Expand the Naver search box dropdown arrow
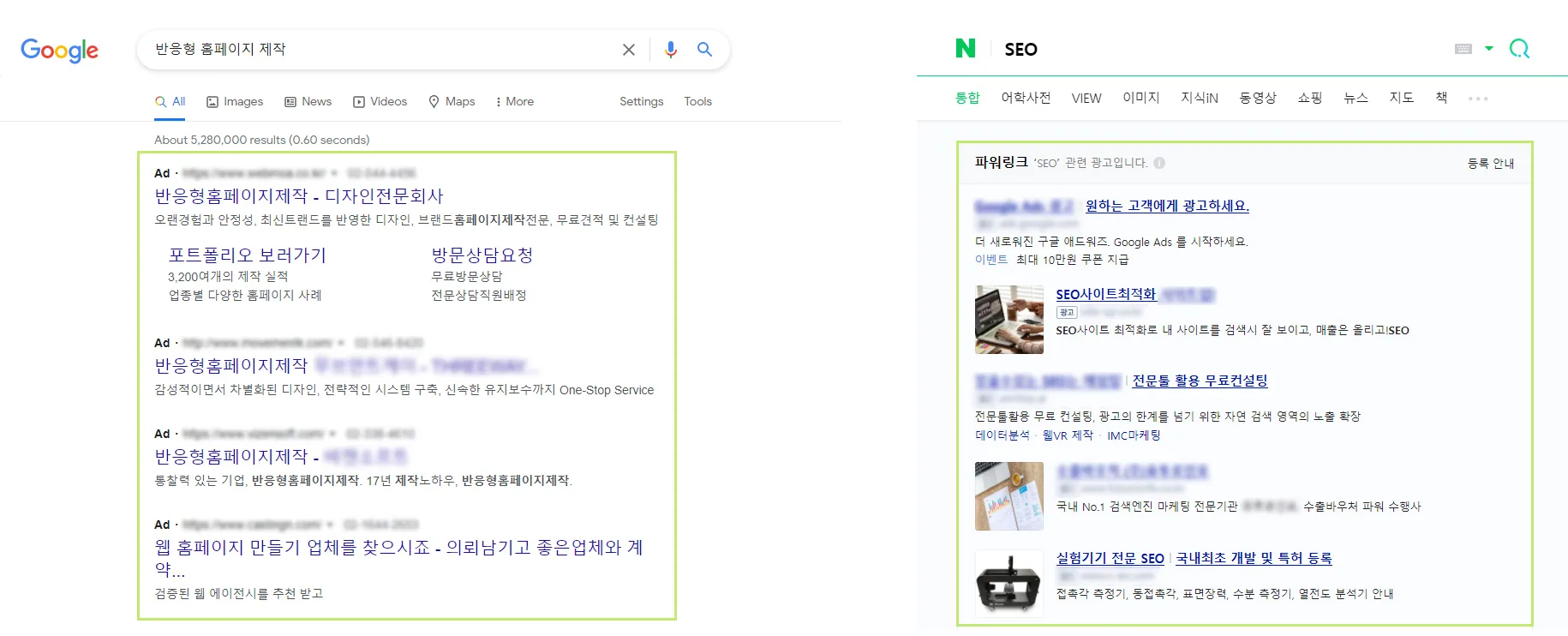The height and width of the screenshot is (636, 1568). point(1488,49)
